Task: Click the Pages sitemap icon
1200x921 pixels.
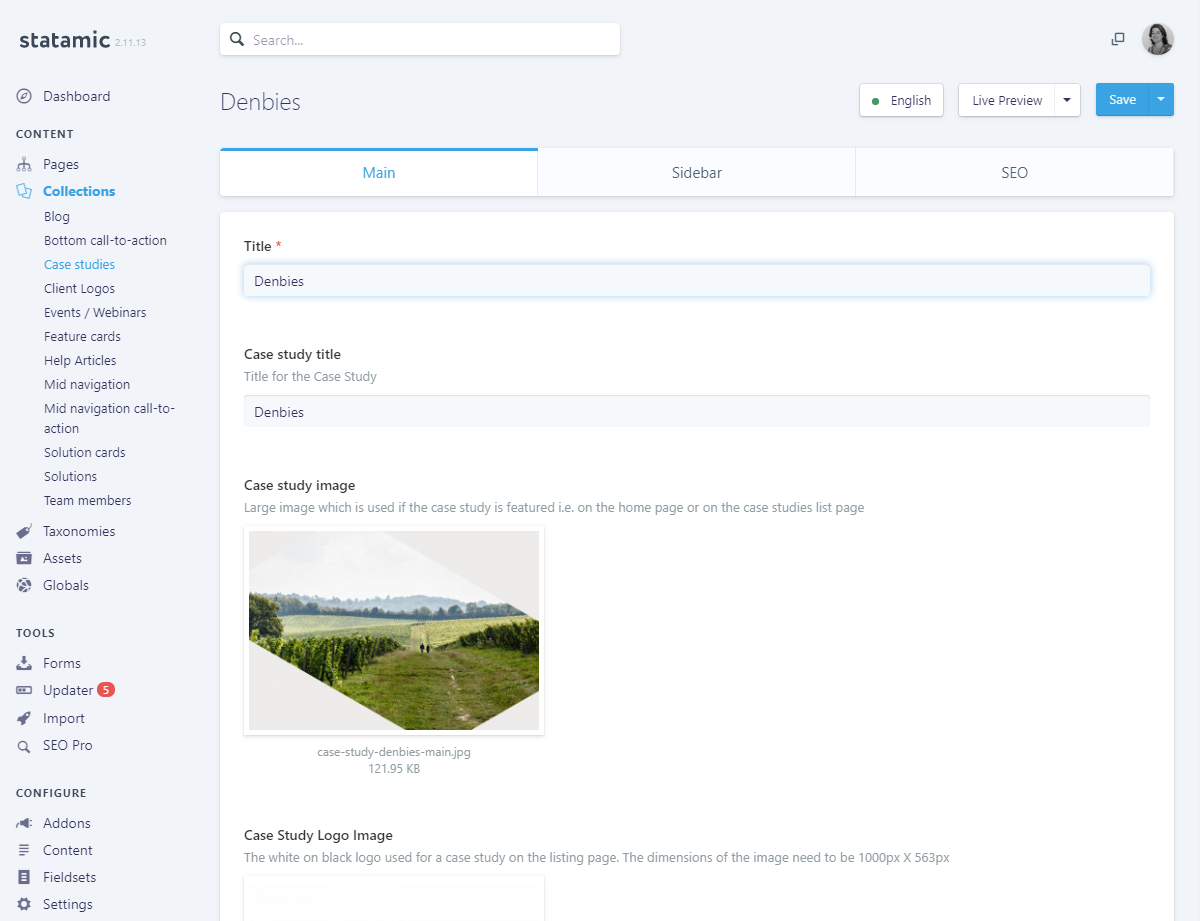Action: pyautogui.click(x=24, y=165)
